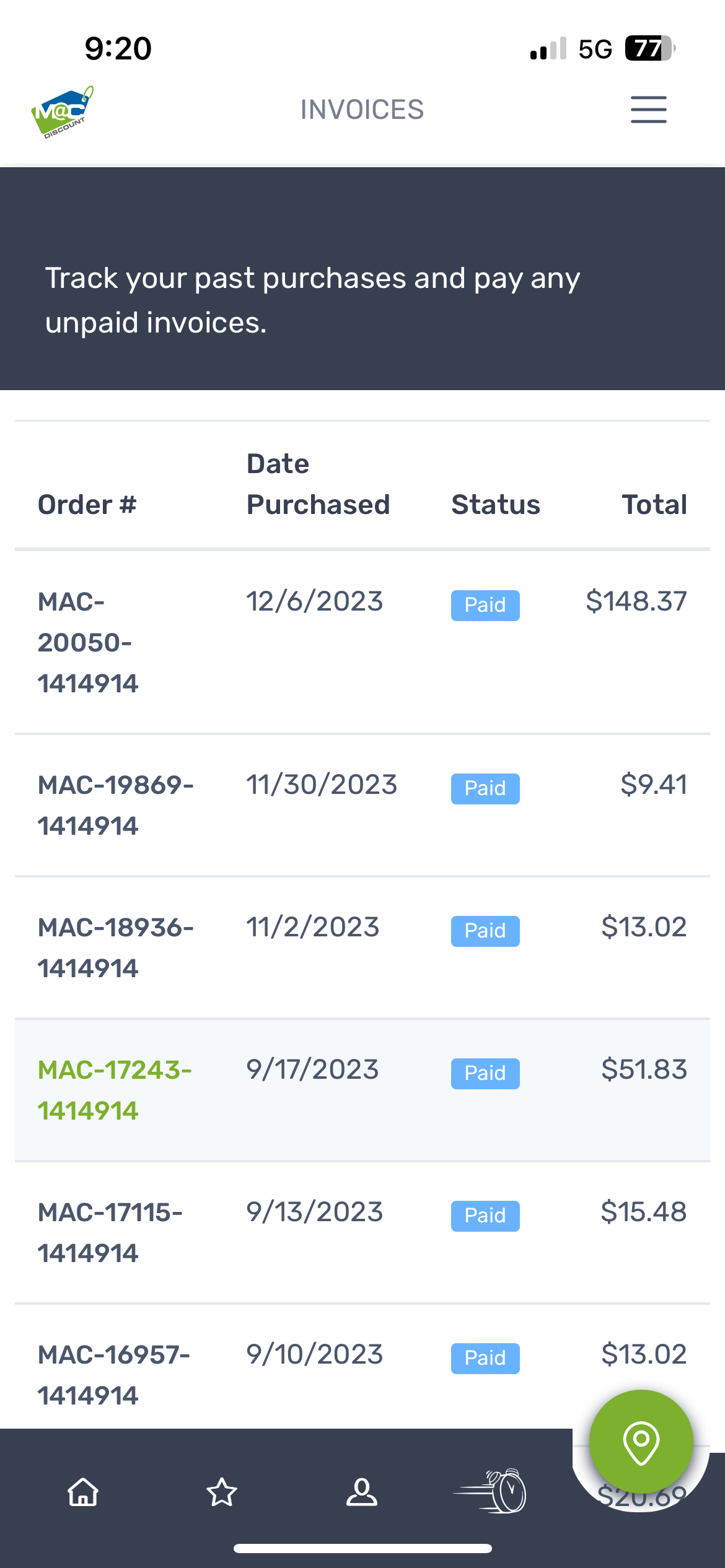Tap the 9:20 clock in the status bar
725x1568 pixels.
pos(118,48)
